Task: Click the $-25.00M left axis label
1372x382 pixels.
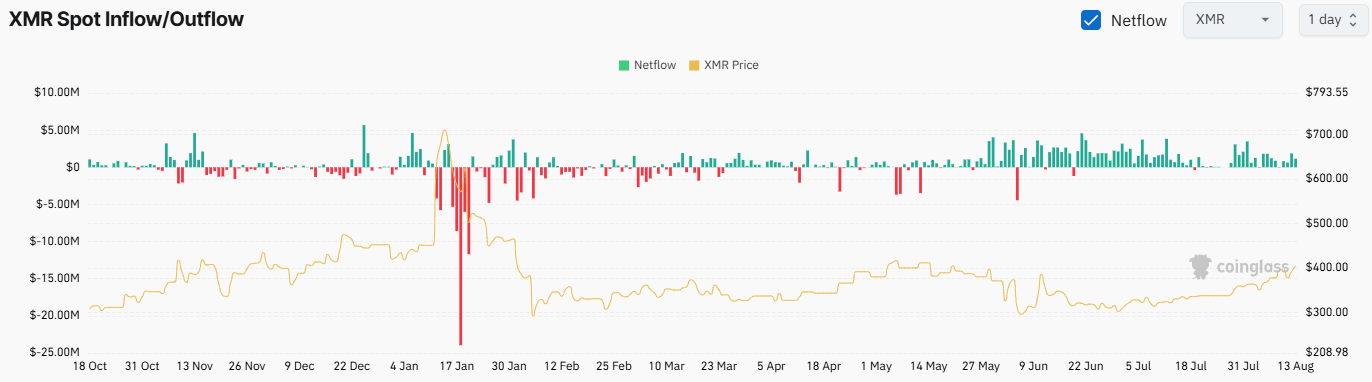Action: click(55, 352)
